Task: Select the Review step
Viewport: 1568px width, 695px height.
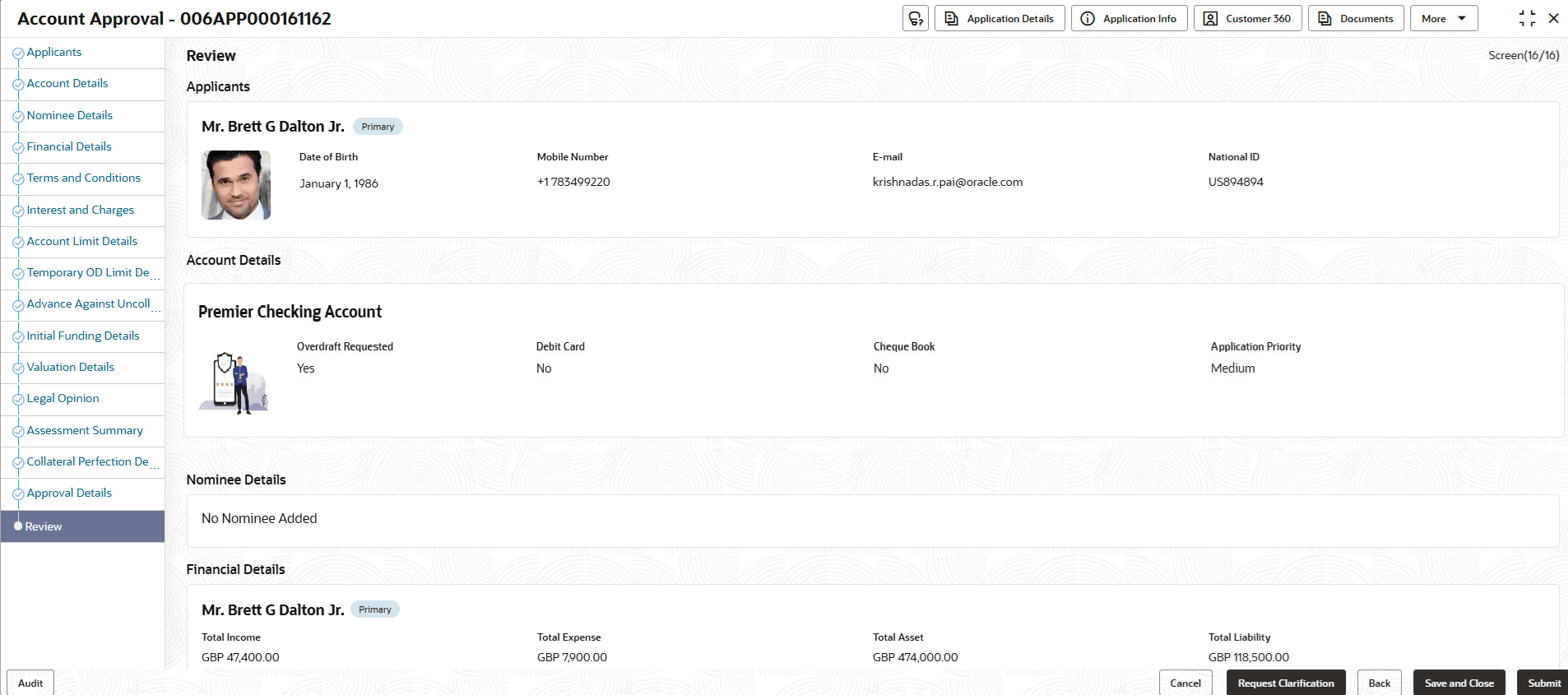Action: (82, 526)
